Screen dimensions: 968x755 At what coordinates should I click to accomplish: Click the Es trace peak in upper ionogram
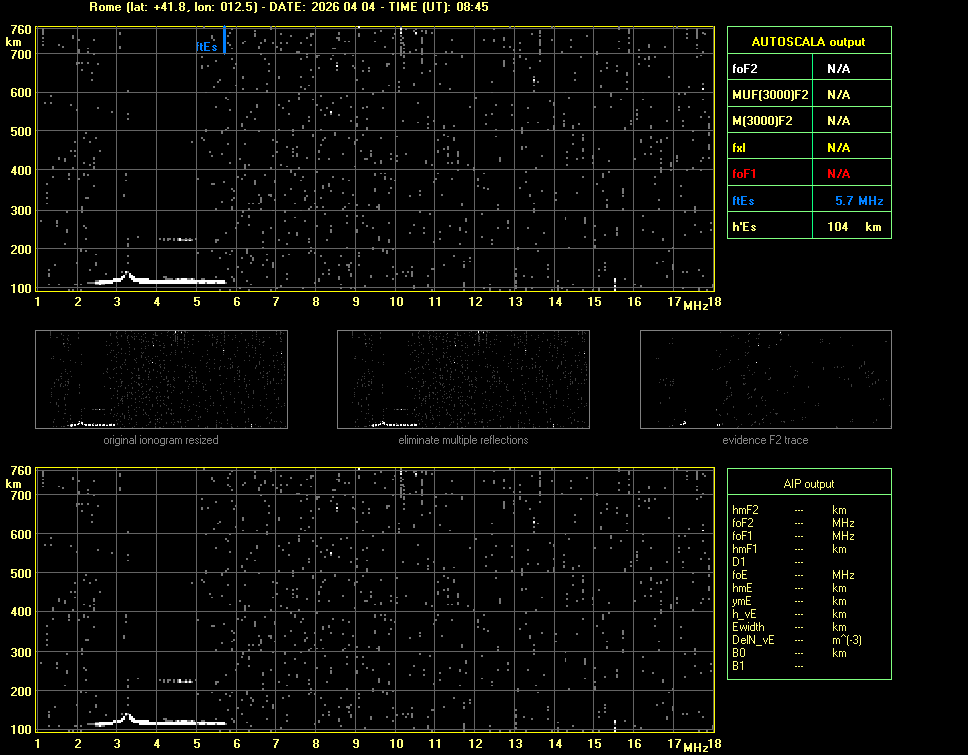coord(127,273)
